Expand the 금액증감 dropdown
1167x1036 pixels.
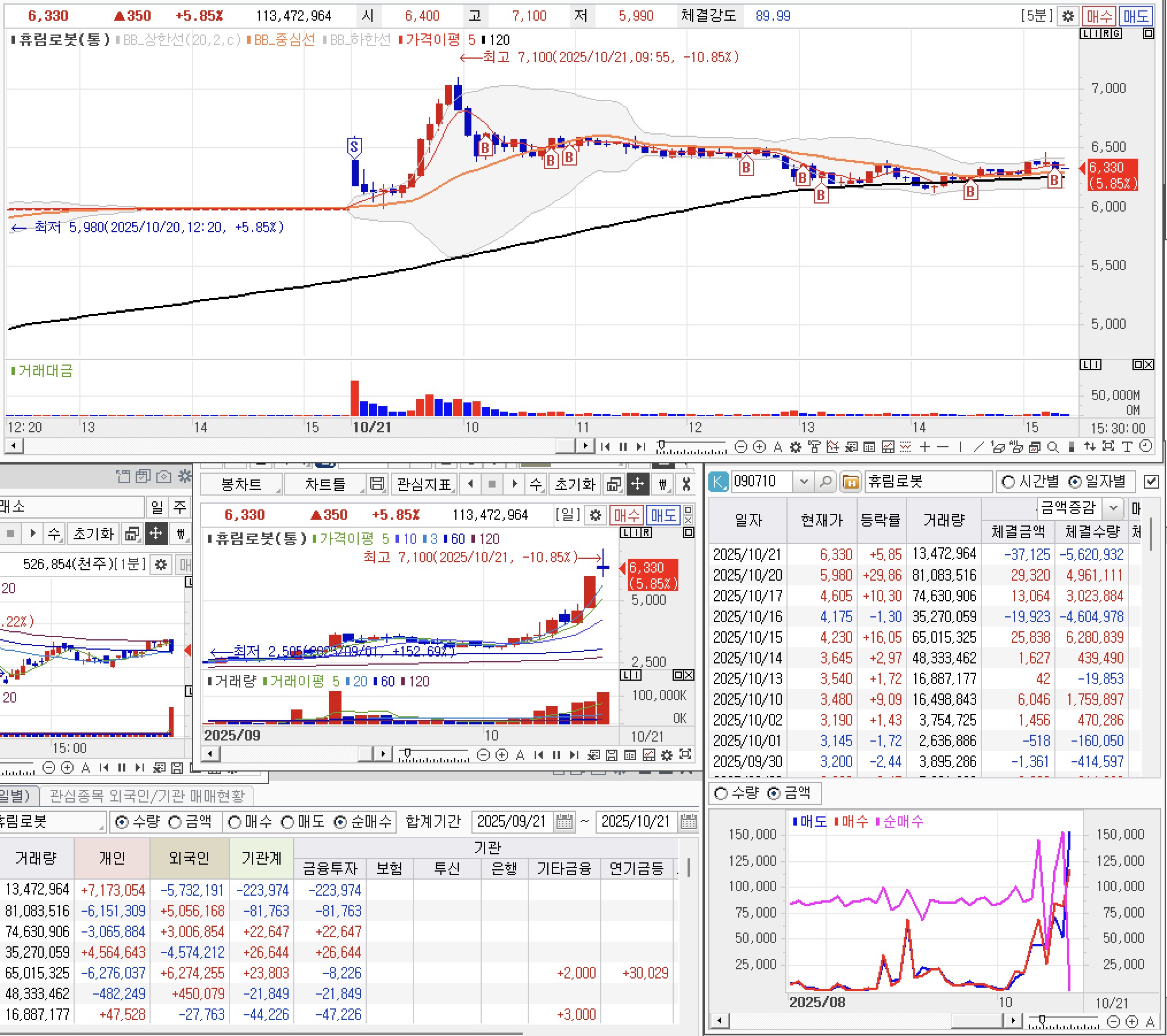tap(1113, 508)
